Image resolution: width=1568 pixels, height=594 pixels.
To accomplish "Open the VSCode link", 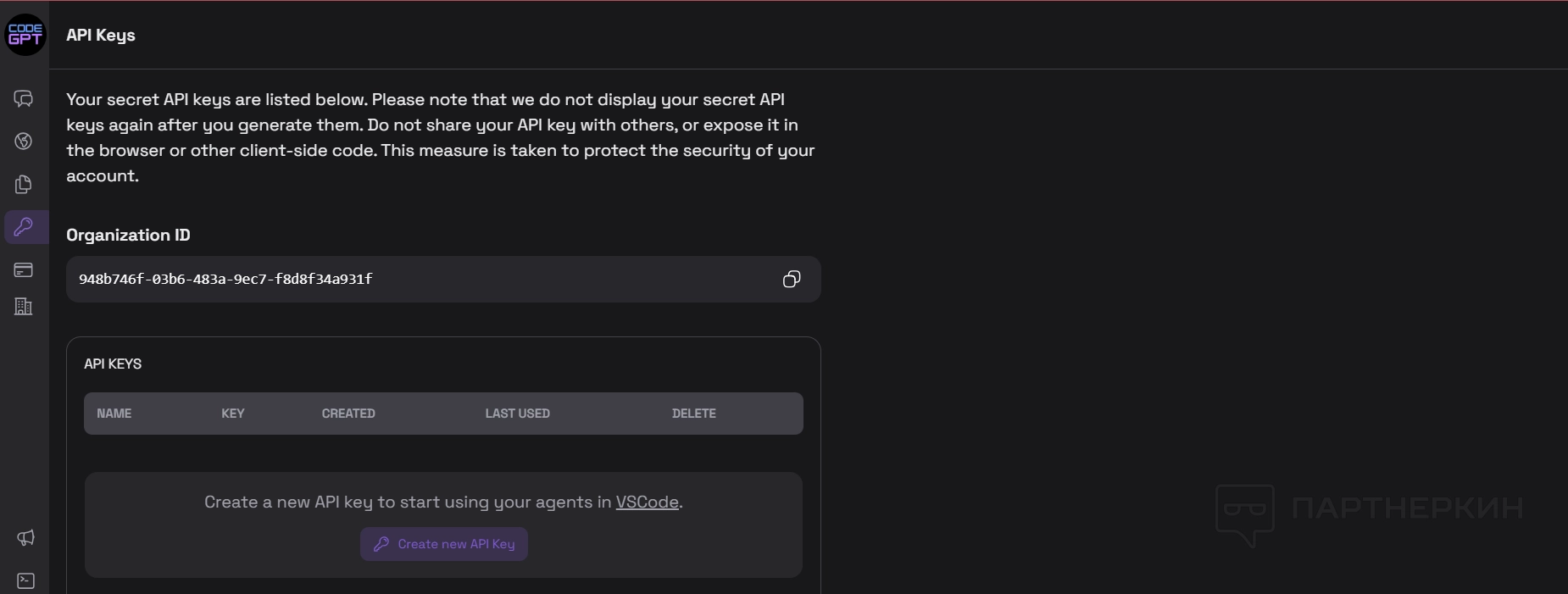I will (x=647, y=502).
